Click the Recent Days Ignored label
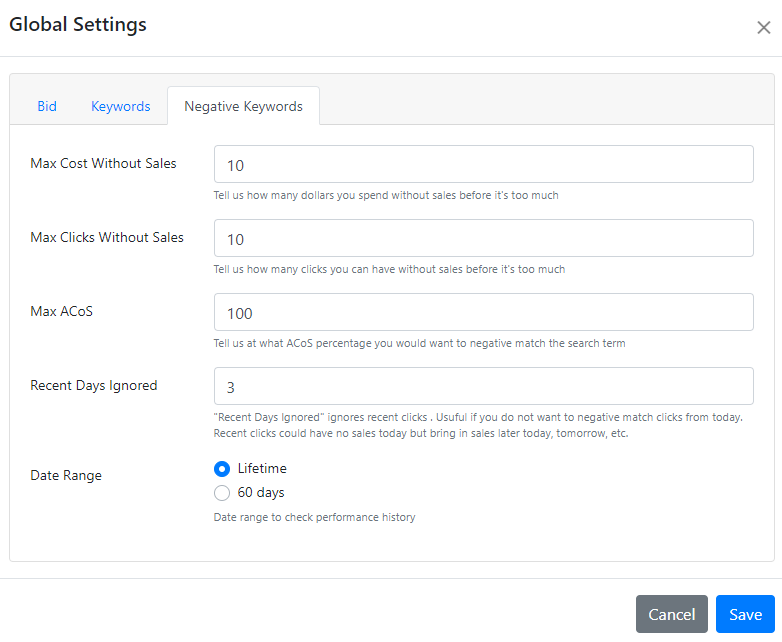The height and width of the screenshot is (642, 782). click(94, 385)
